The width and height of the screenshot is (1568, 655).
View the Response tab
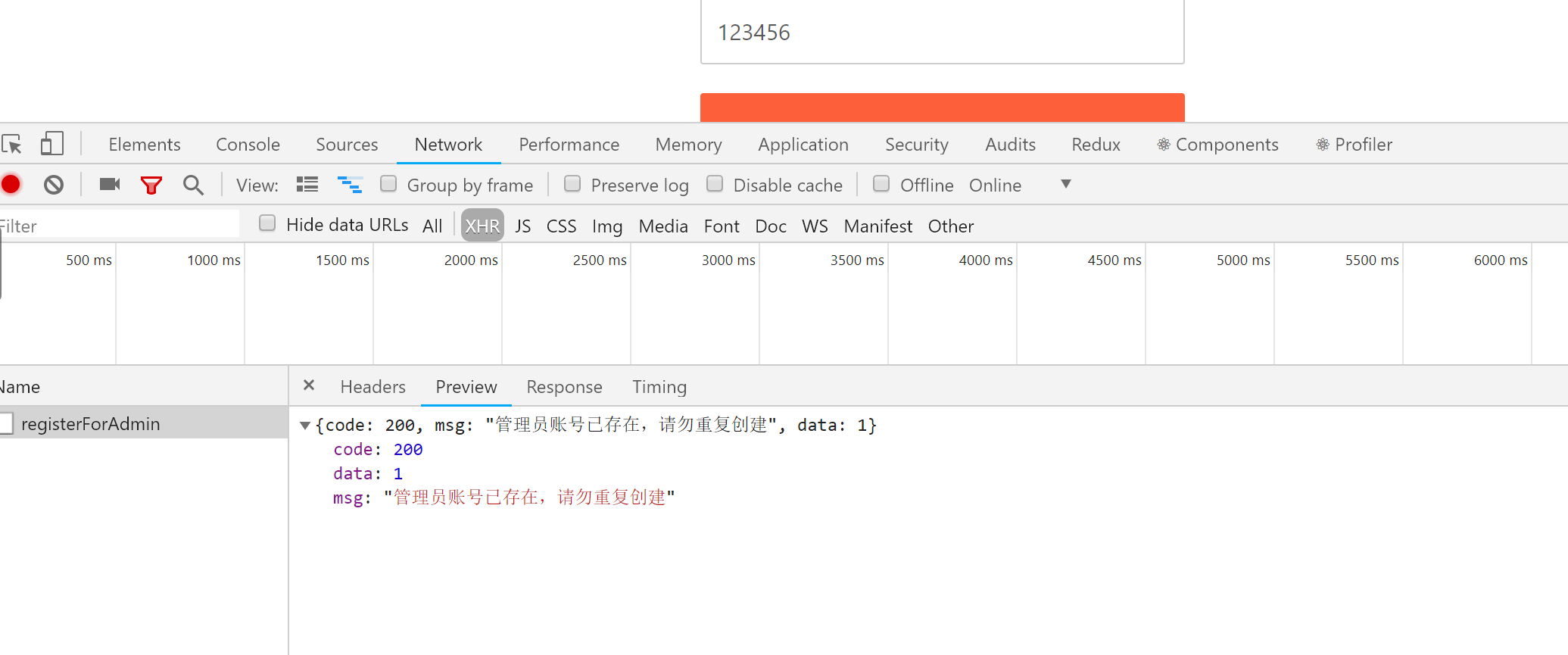pos(565,387)
